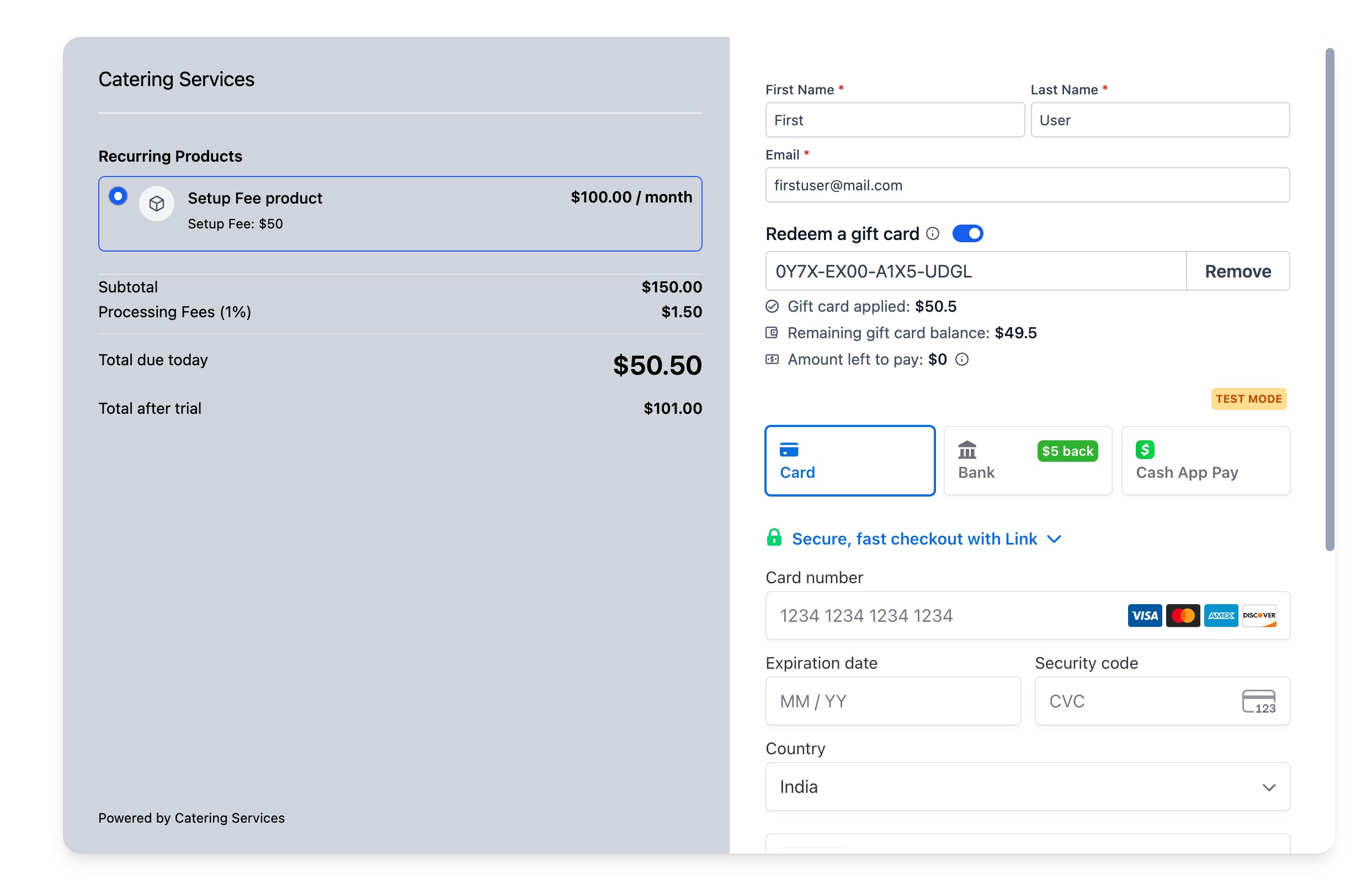The height and width of the screenshot is (885, 1372).
Task: Click the Mastercard logo in card number field
Action: click(1182, 616)
